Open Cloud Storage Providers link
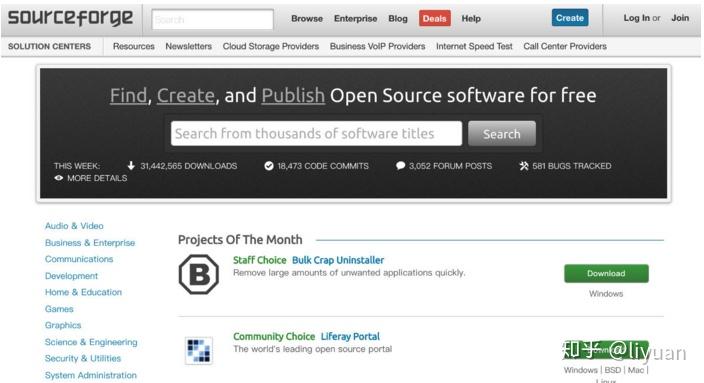The height and width of the screenshot is (383, 704). point(271,46)
